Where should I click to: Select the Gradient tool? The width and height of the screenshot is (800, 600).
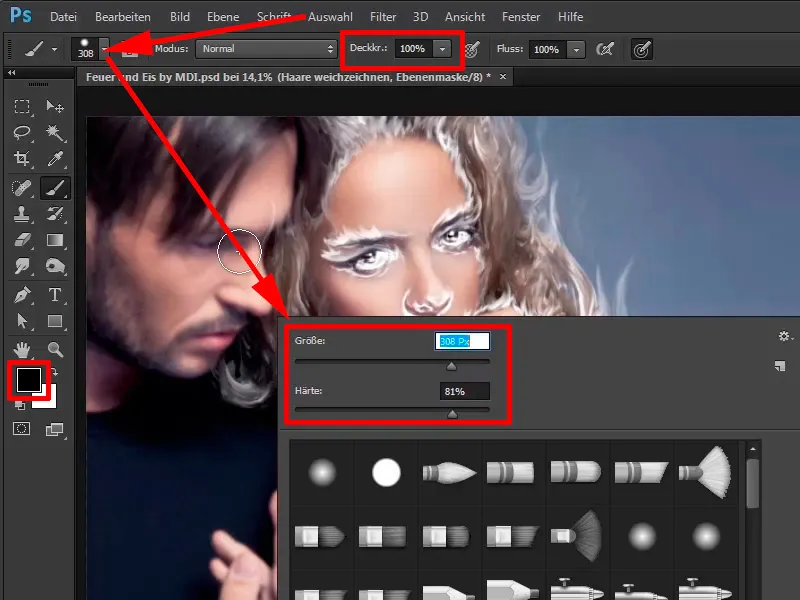(x=55, y=240)
